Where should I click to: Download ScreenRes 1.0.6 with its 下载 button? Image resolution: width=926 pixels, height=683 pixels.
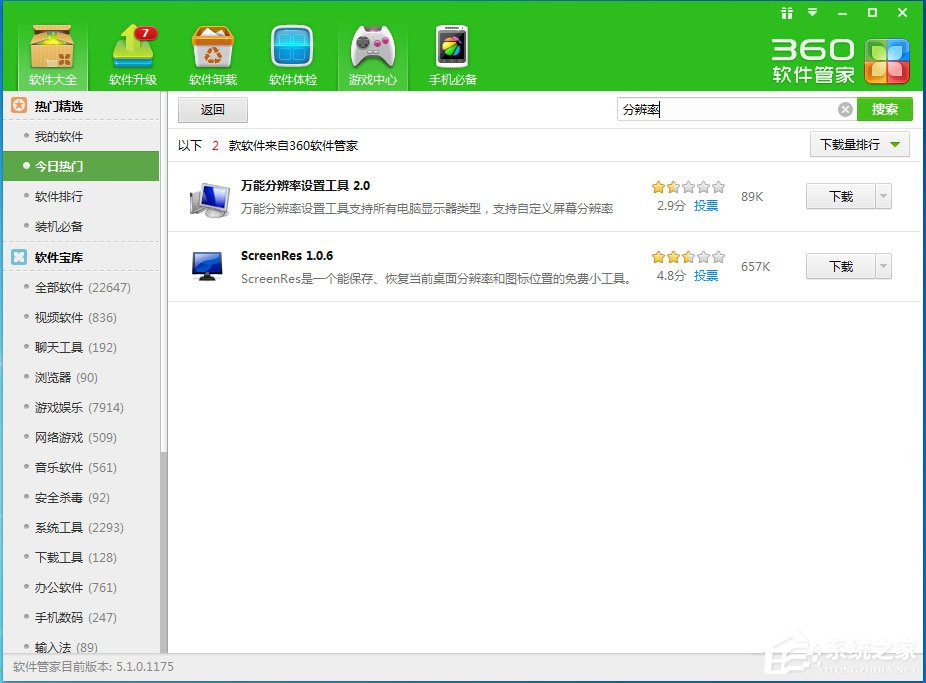tap(842, 266)
